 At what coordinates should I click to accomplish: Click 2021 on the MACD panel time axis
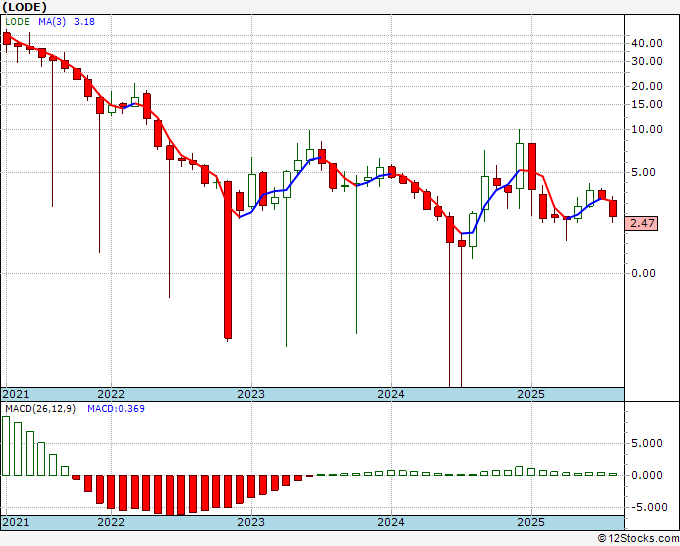(x=16, y=522)
